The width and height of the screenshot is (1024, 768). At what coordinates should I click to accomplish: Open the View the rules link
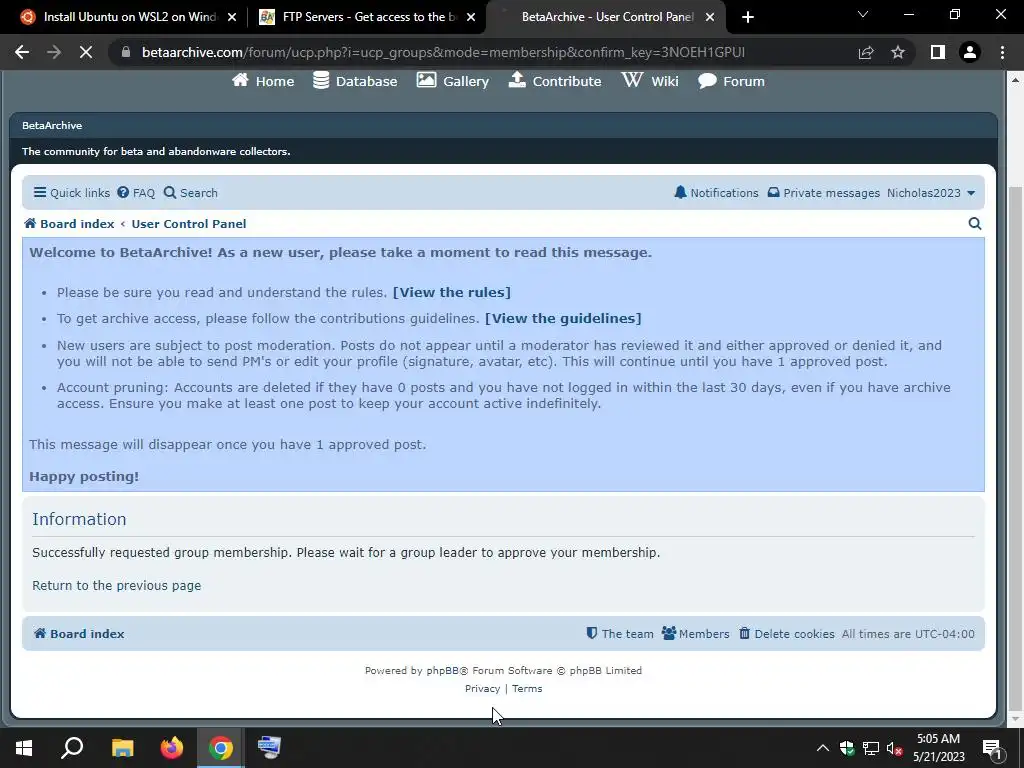point(451,292)
